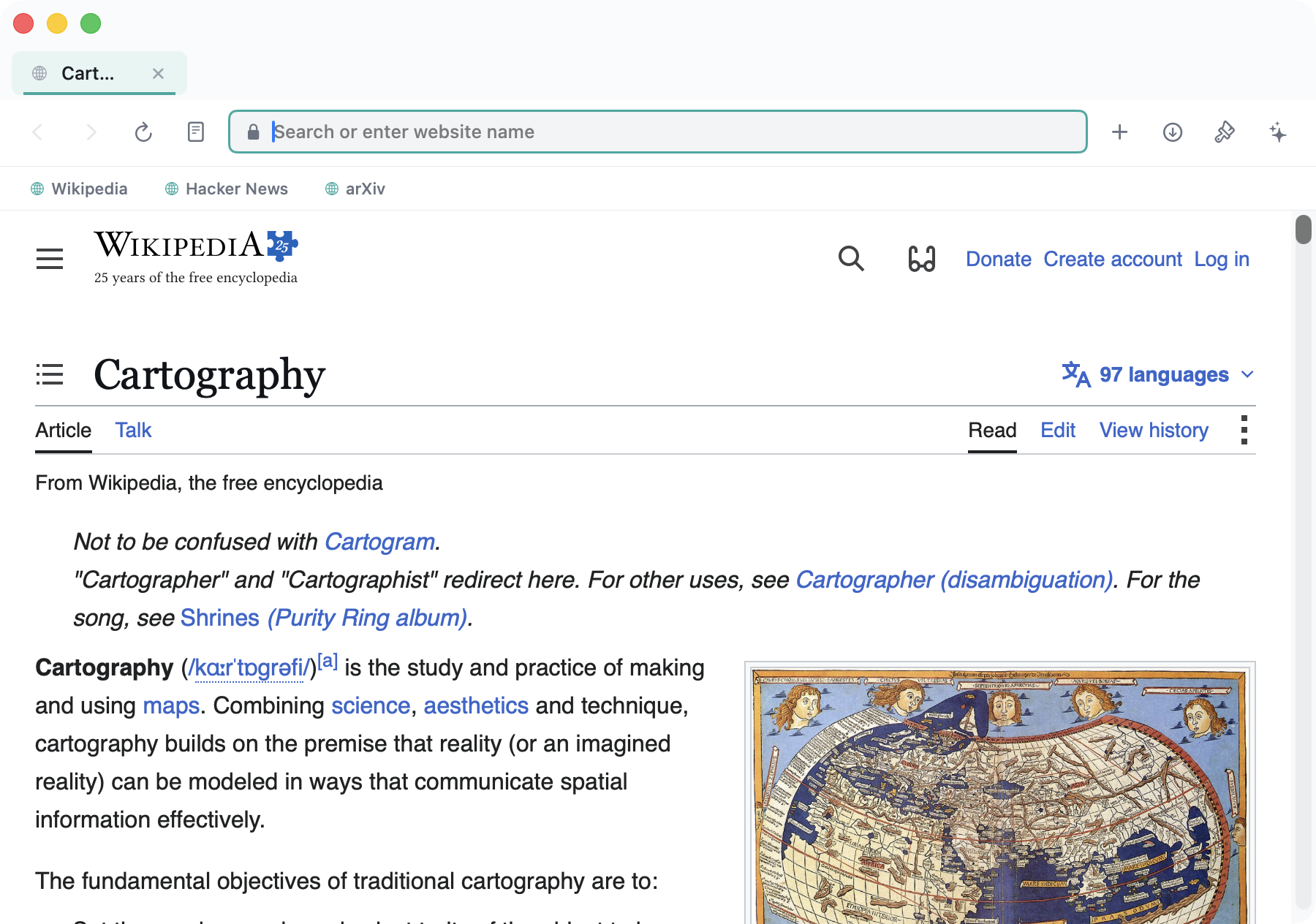Click the Wikipedia 25 years logo
1316x924 pixels.
point(196,257)
